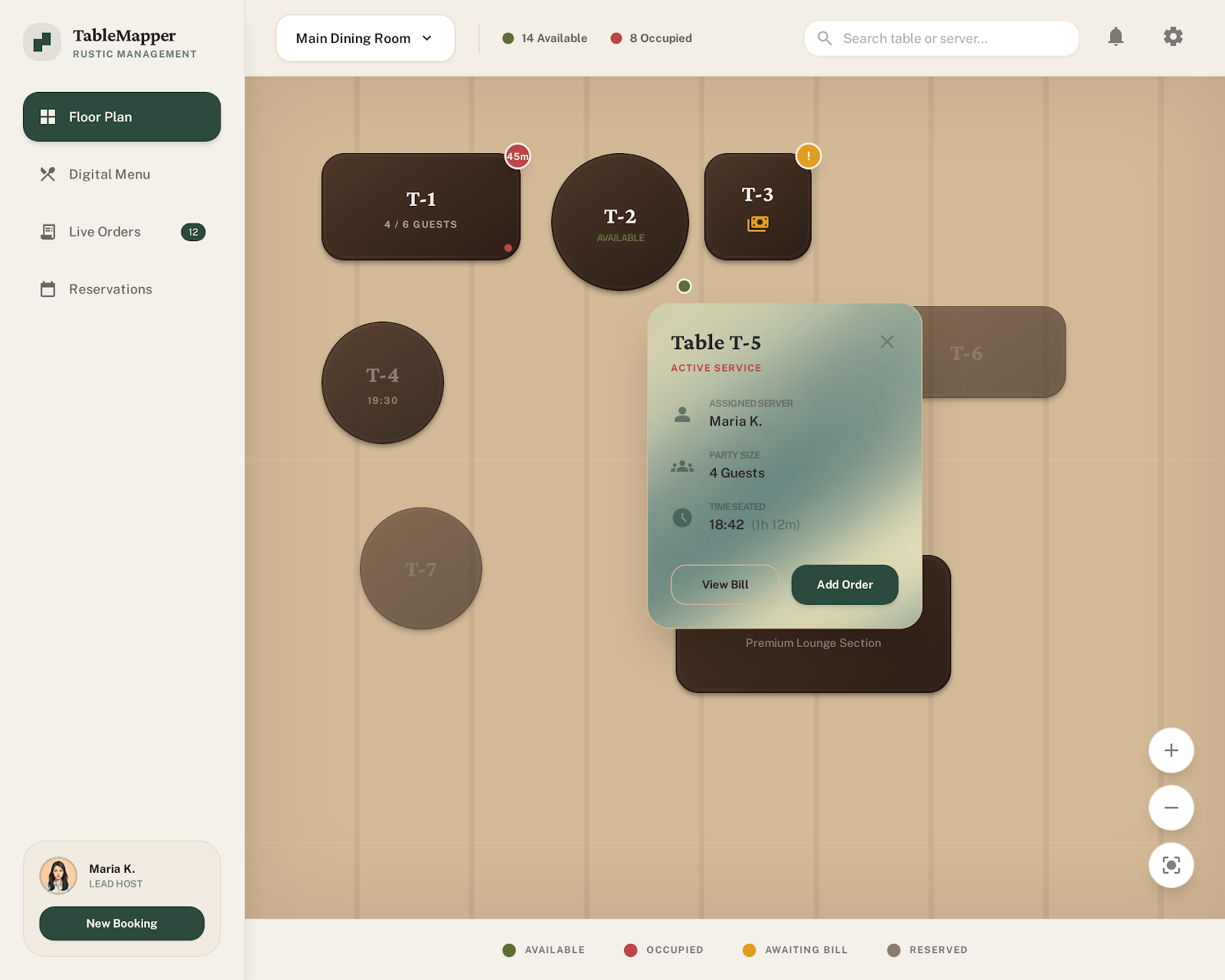1225x980 pixels.
Task: Click the T-3 awaiting bill alert badge
Action: pyautogui.click(x=808, y=156)
